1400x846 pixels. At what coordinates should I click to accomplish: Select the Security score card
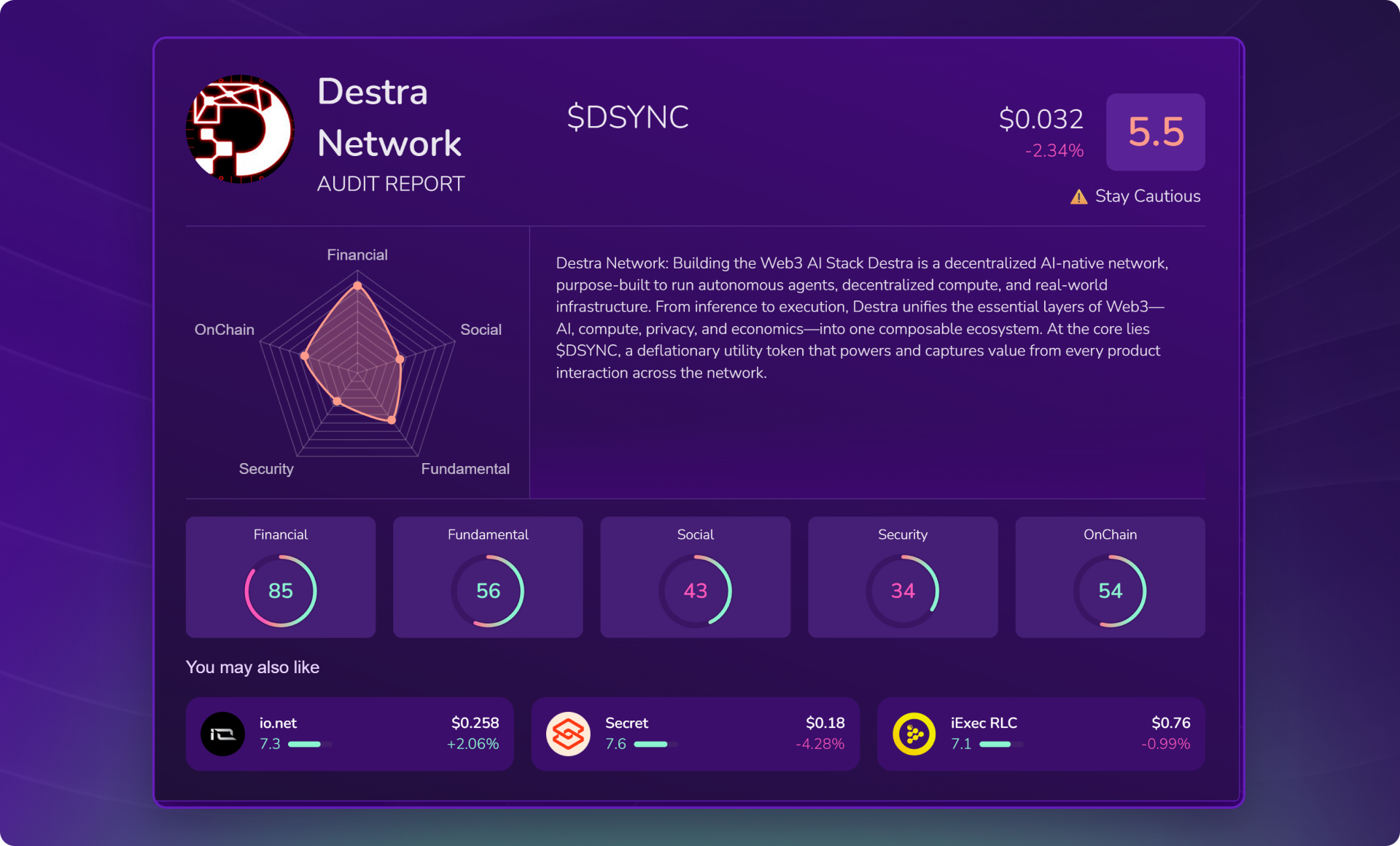point(903,577)
